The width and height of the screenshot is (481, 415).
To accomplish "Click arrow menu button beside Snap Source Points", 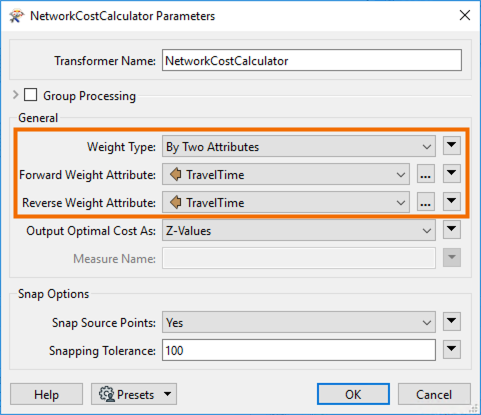I will point(452,322).
